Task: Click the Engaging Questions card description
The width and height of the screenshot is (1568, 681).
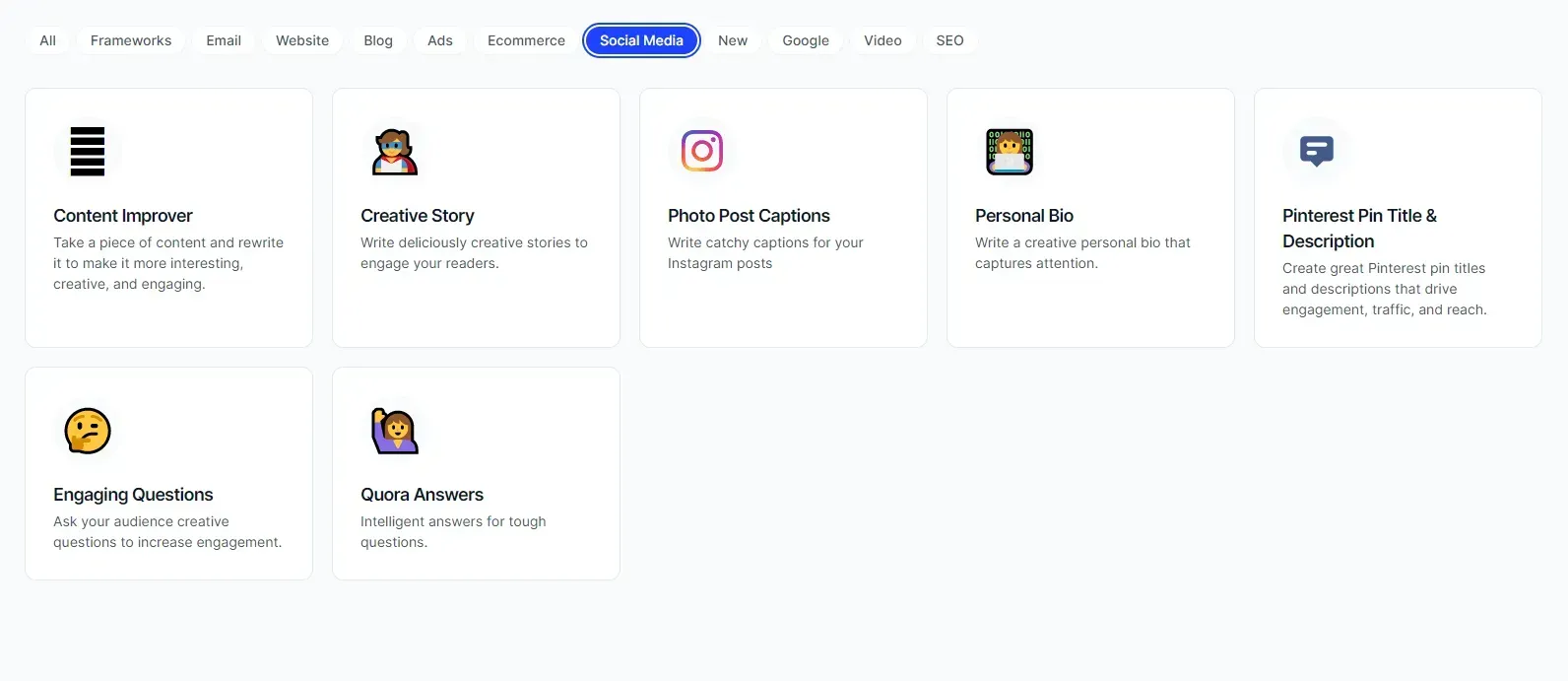Action: tap(167, 532)
